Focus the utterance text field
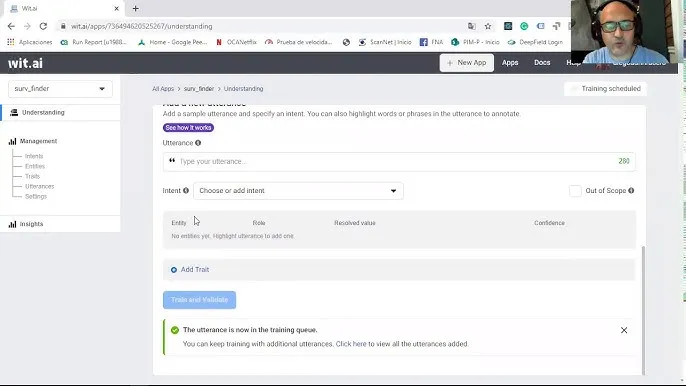 pyautogui.click(x=399, y=161)
